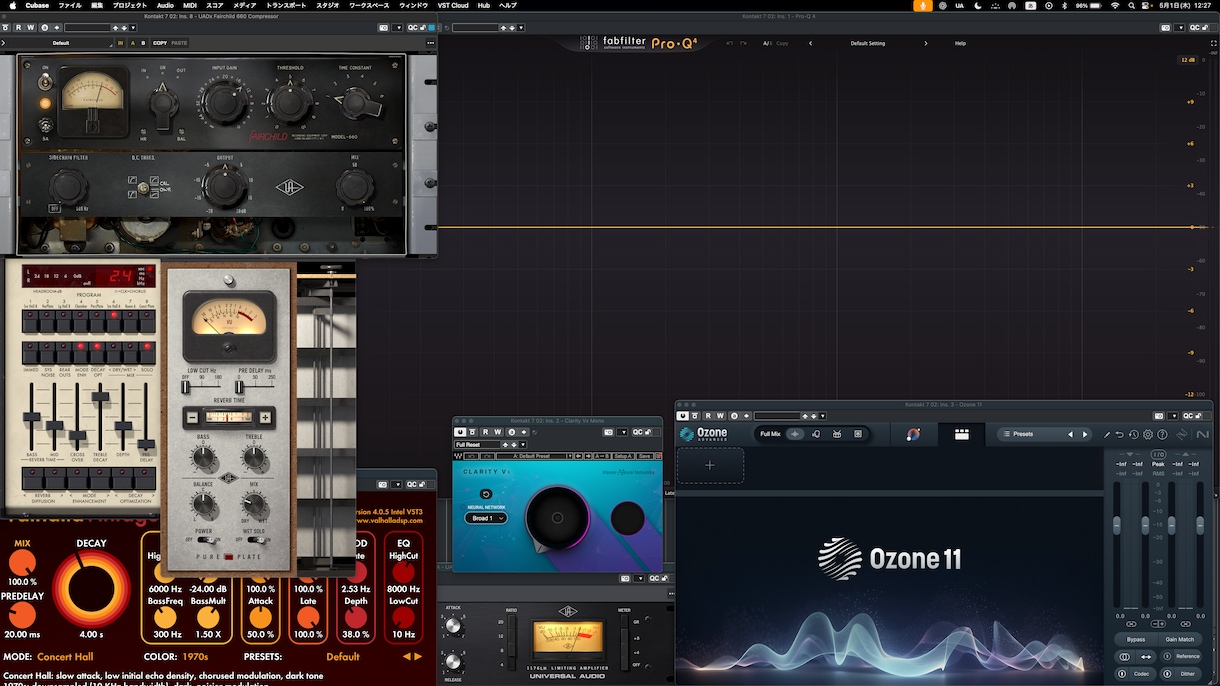Open Cubase application menu
1220x686 pixels.
tap(38, 5)
